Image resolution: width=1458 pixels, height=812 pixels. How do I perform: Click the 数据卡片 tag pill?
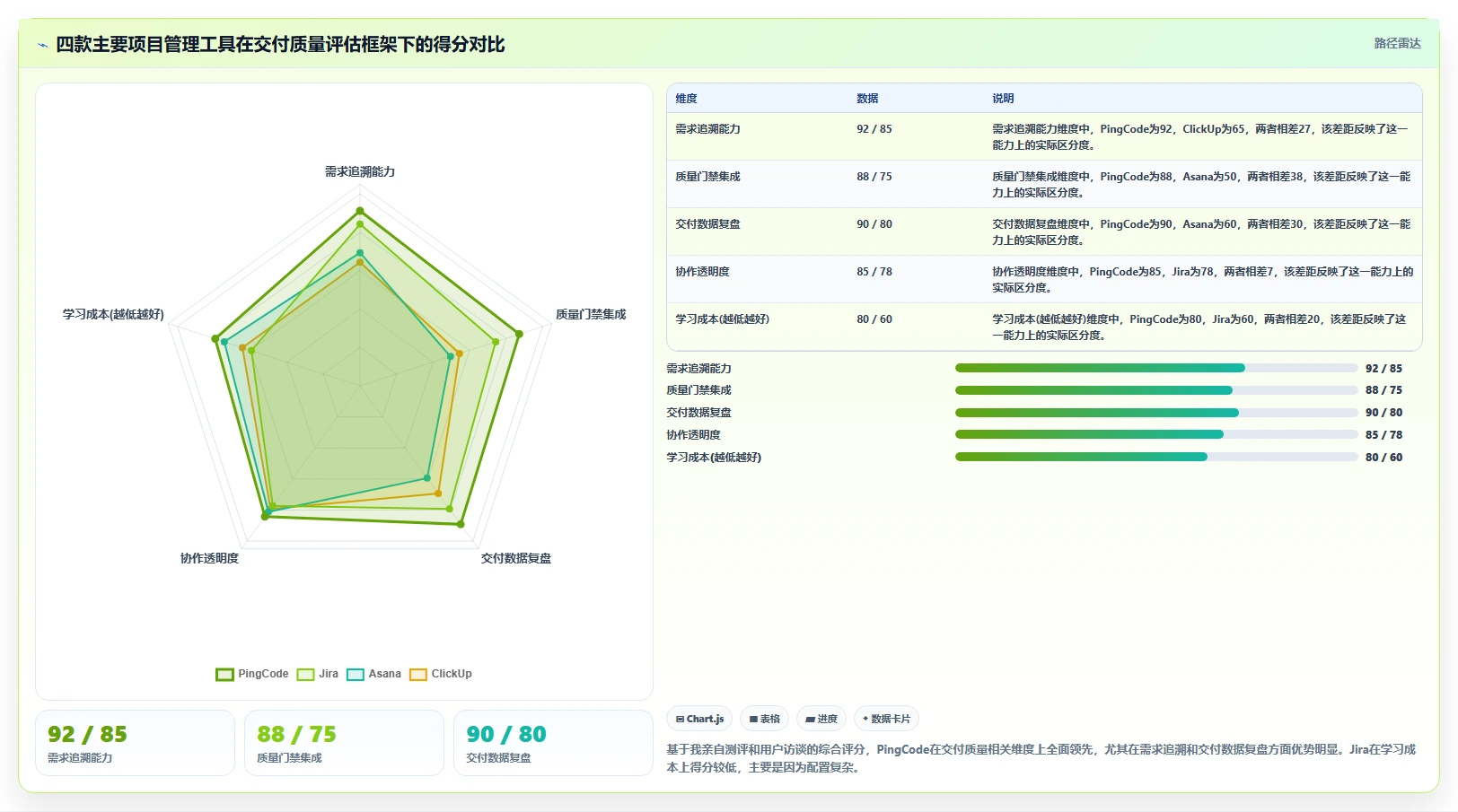886,719
